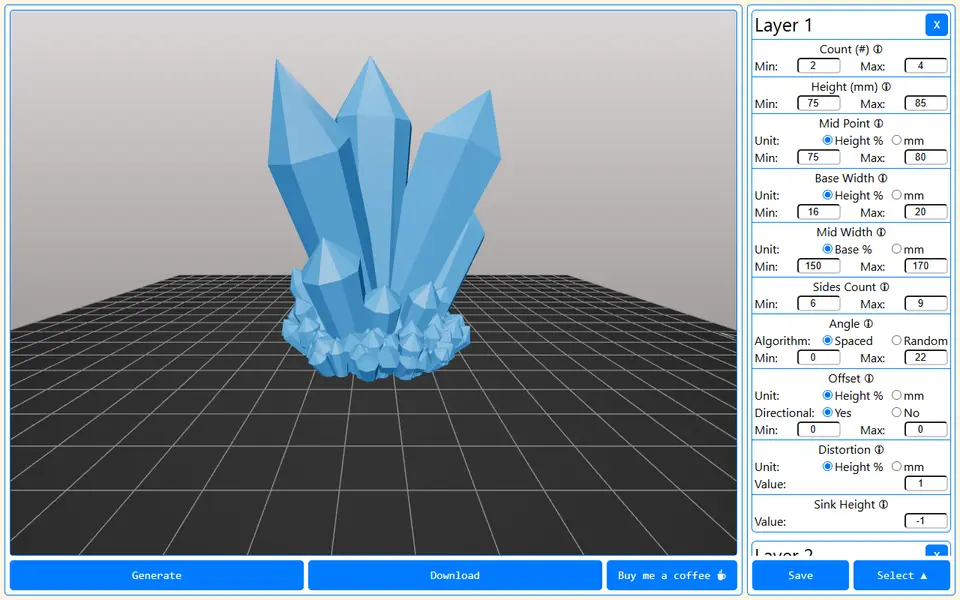
Task: Select Base % unit for Mid Width
Action: point(827,249)
